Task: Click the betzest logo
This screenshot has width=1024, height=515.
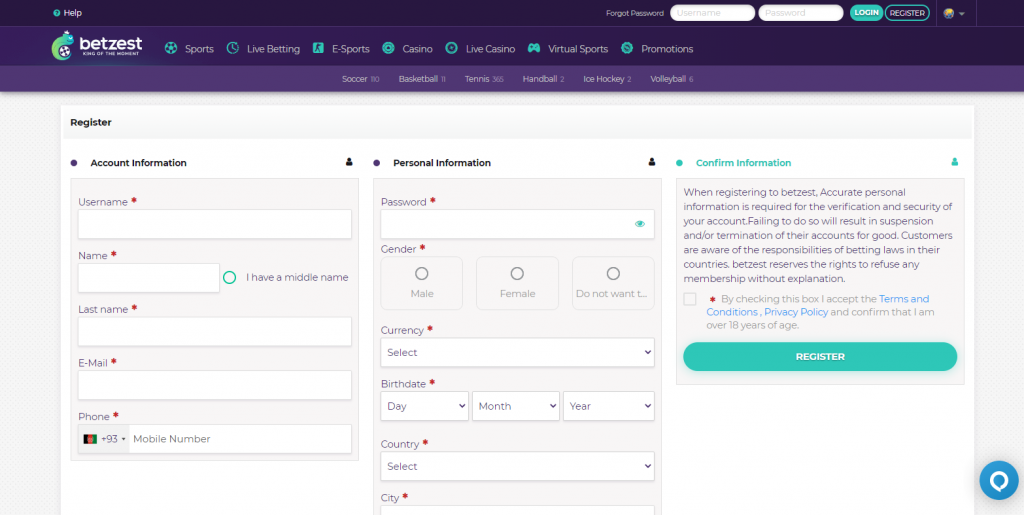Action: (97, 46)
